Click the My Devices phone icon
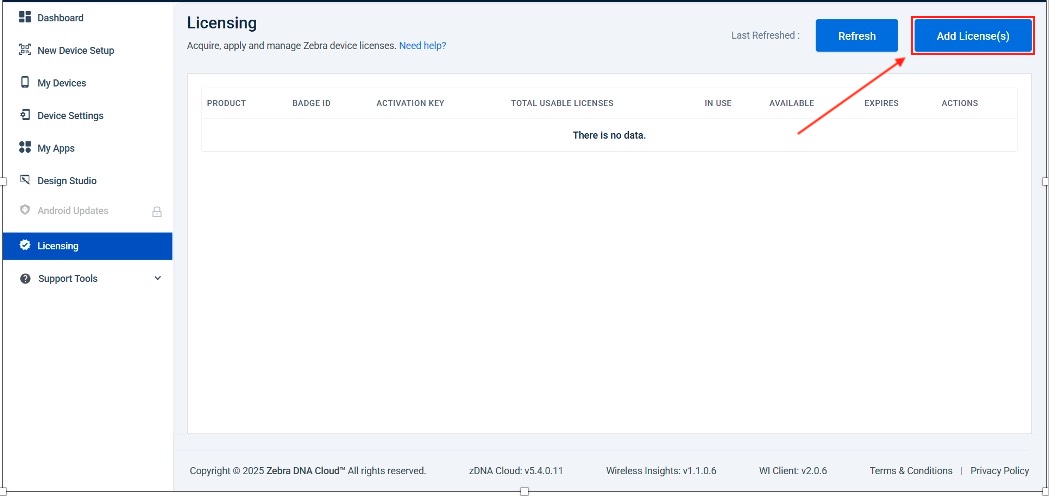 coord(25,83)
